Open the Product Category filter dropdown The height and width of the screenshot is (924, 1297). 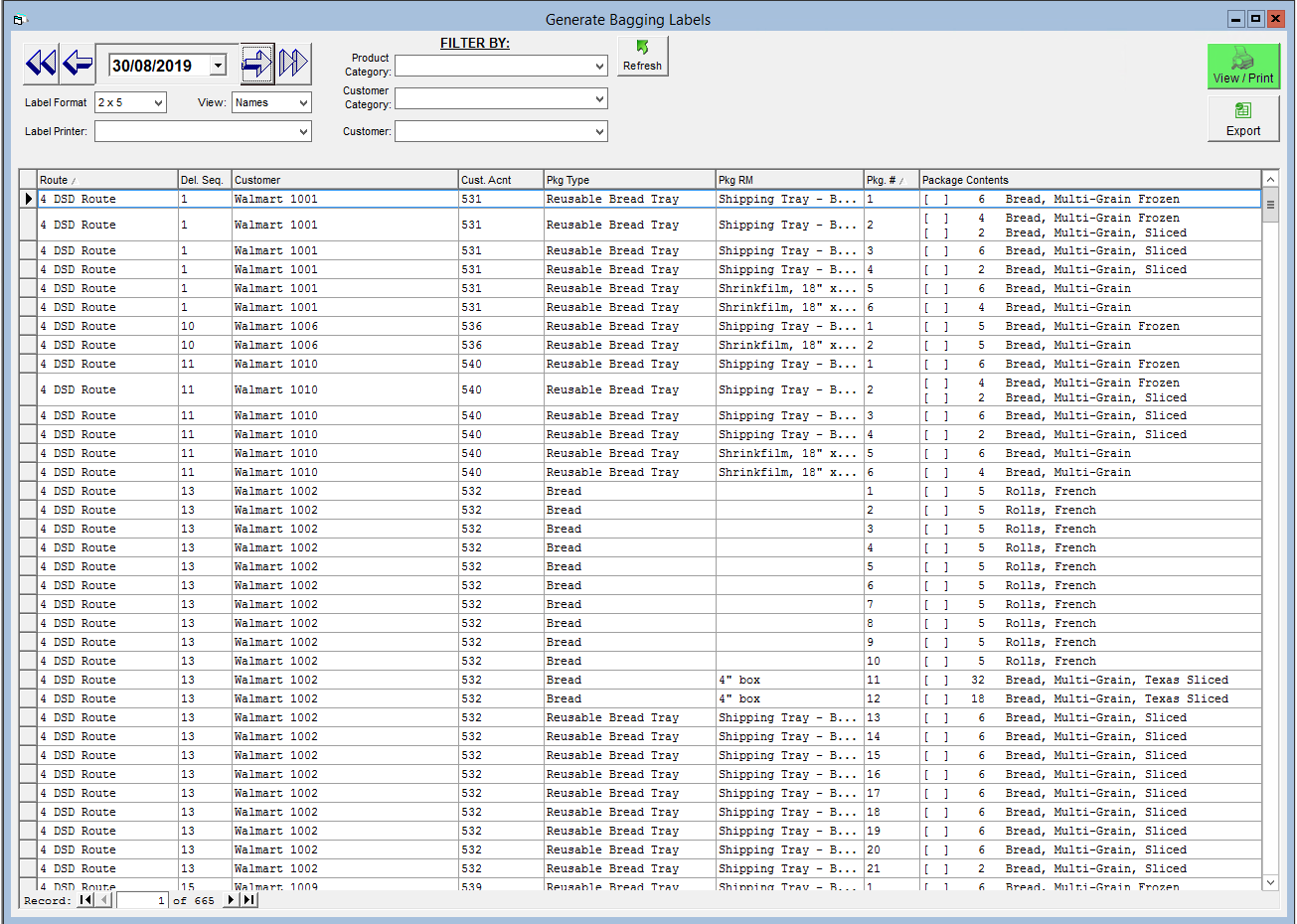pyautogui.click(x=599, y=66)
